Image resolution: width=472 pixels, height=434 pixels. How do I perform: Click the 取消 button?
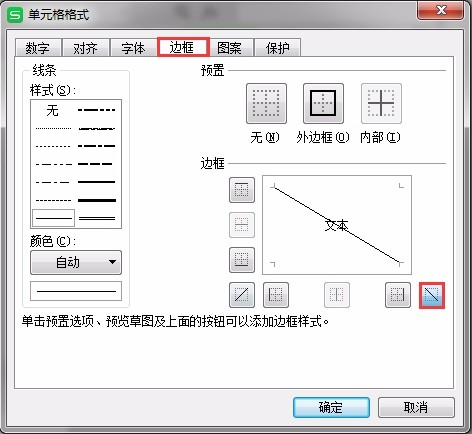point(416,408)
